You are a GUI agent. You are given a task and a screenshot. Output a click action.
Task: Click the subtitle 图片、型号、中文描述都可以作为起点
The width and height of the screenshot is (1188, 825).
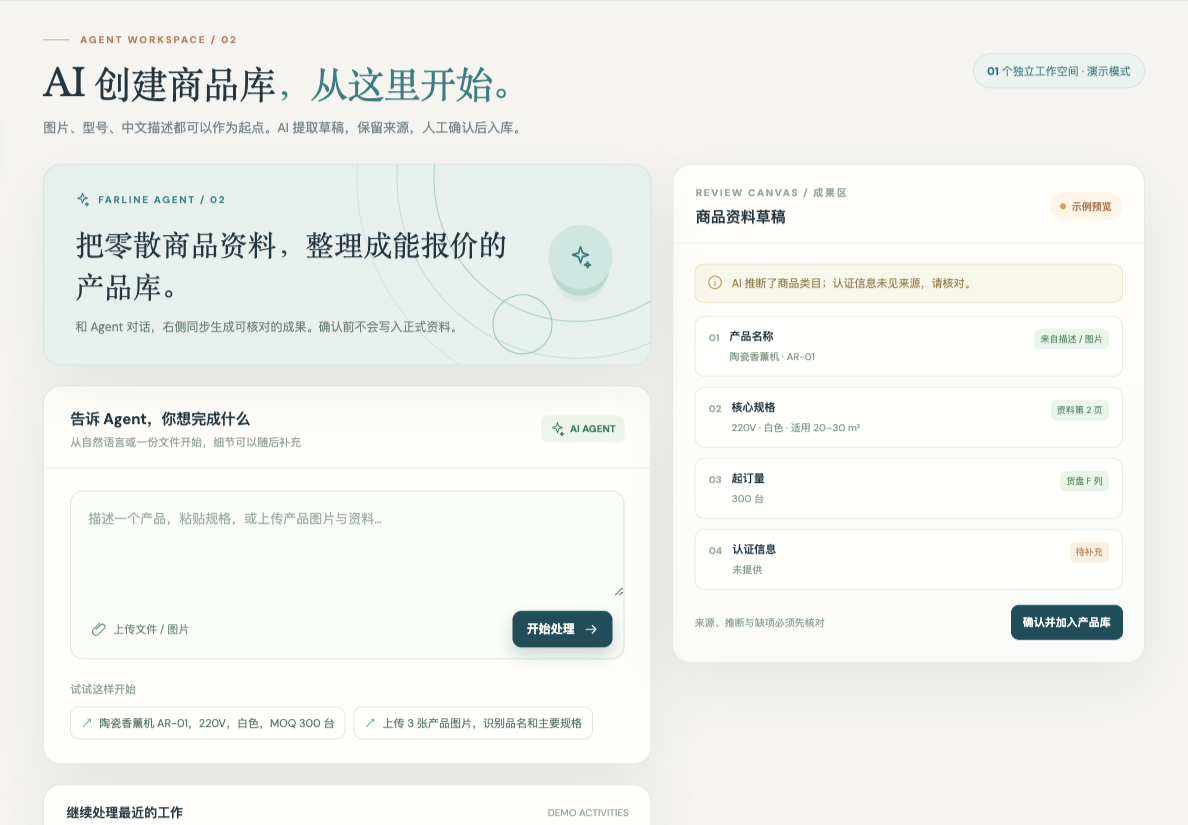point(283,128)
